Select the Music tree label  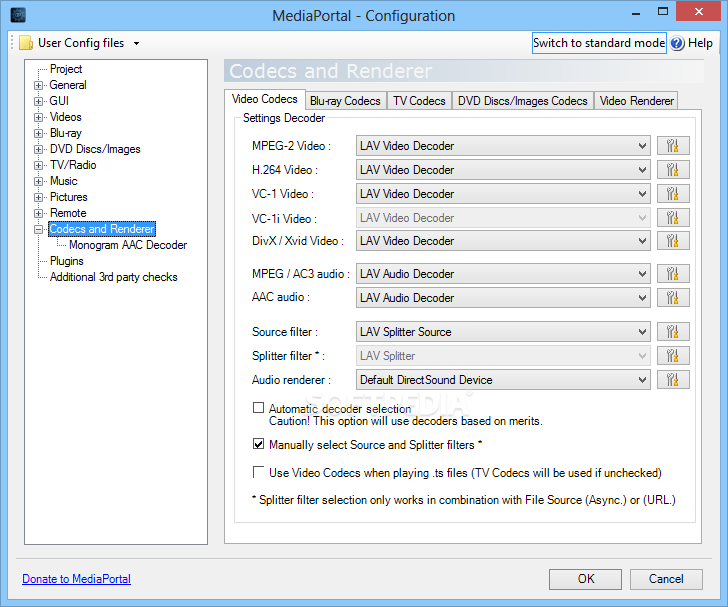(64, 181)
